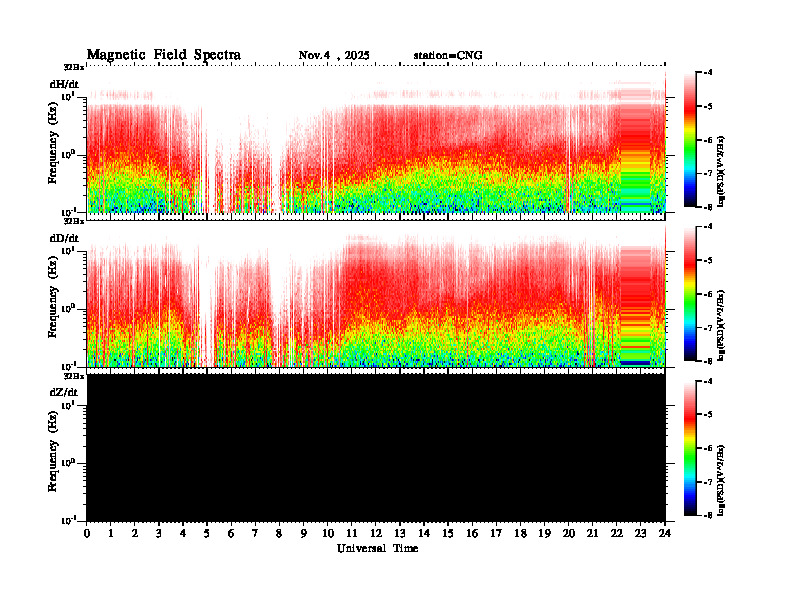Select the dH/dt panel label
The width and height of the screenshot is (792, 612).
coord(64,84)
